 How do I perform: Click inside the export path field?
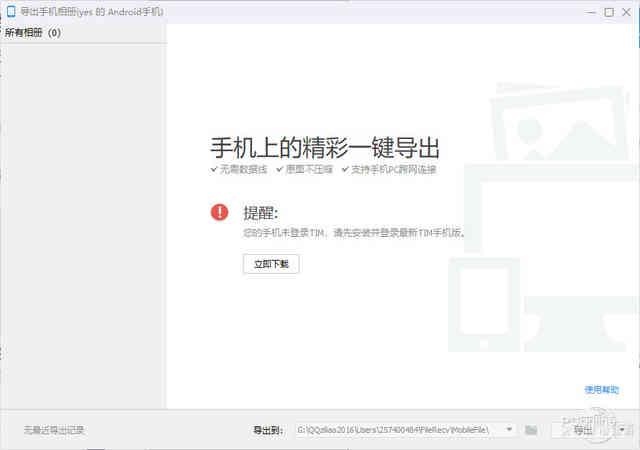(x=400, y=430)
